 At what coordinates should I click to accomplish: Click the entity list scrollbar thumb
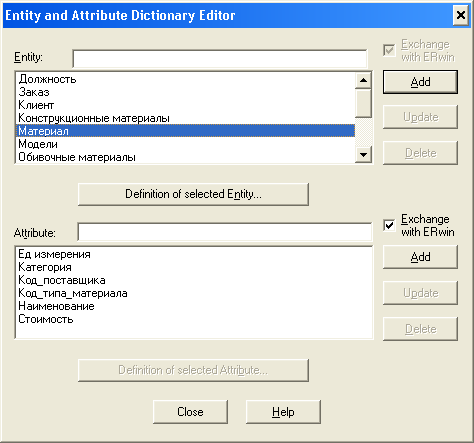pyautogui.click(x=363, y=103)
